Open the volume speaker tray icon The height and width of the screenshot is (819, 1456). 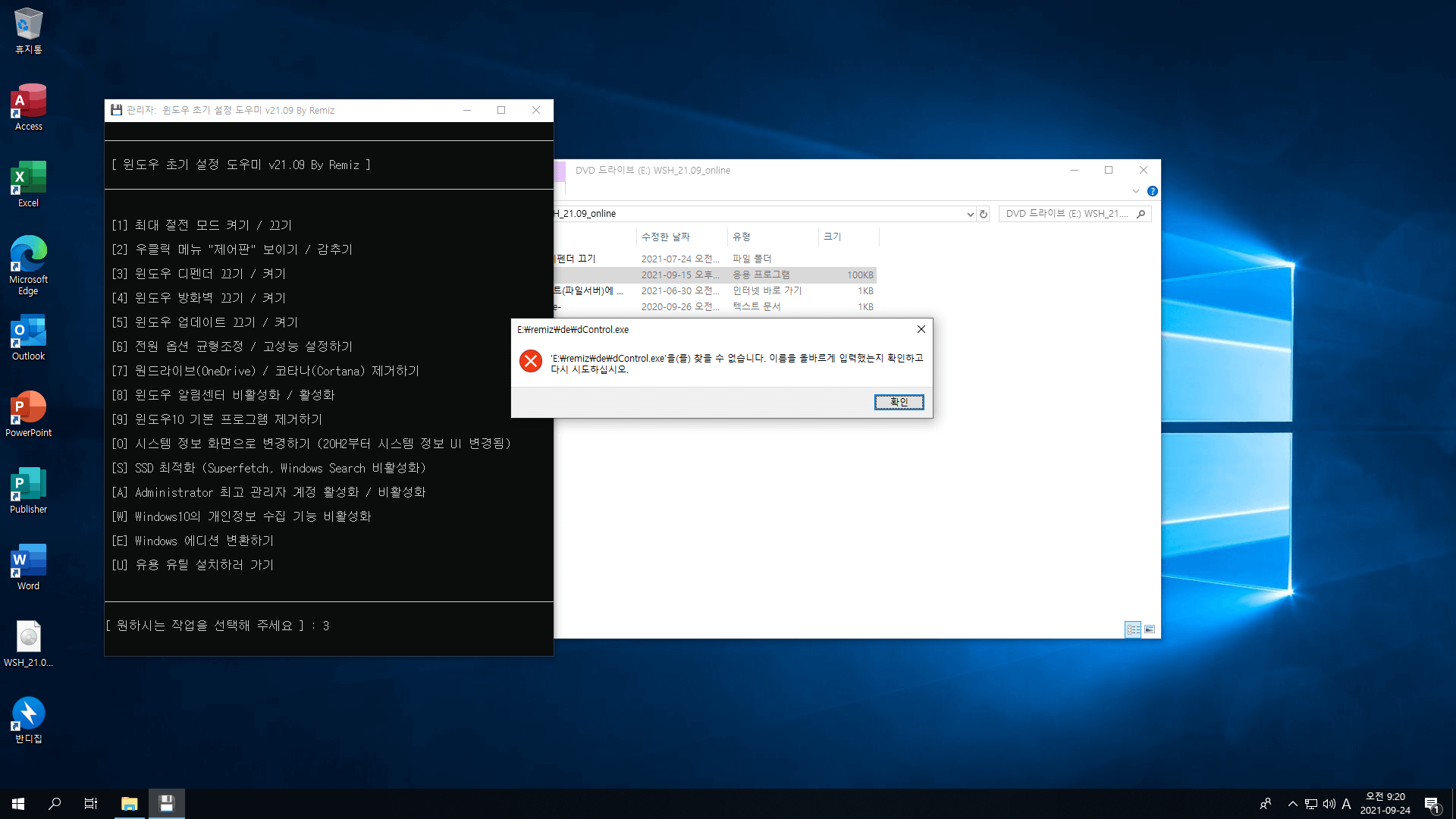coord(1329,804)
